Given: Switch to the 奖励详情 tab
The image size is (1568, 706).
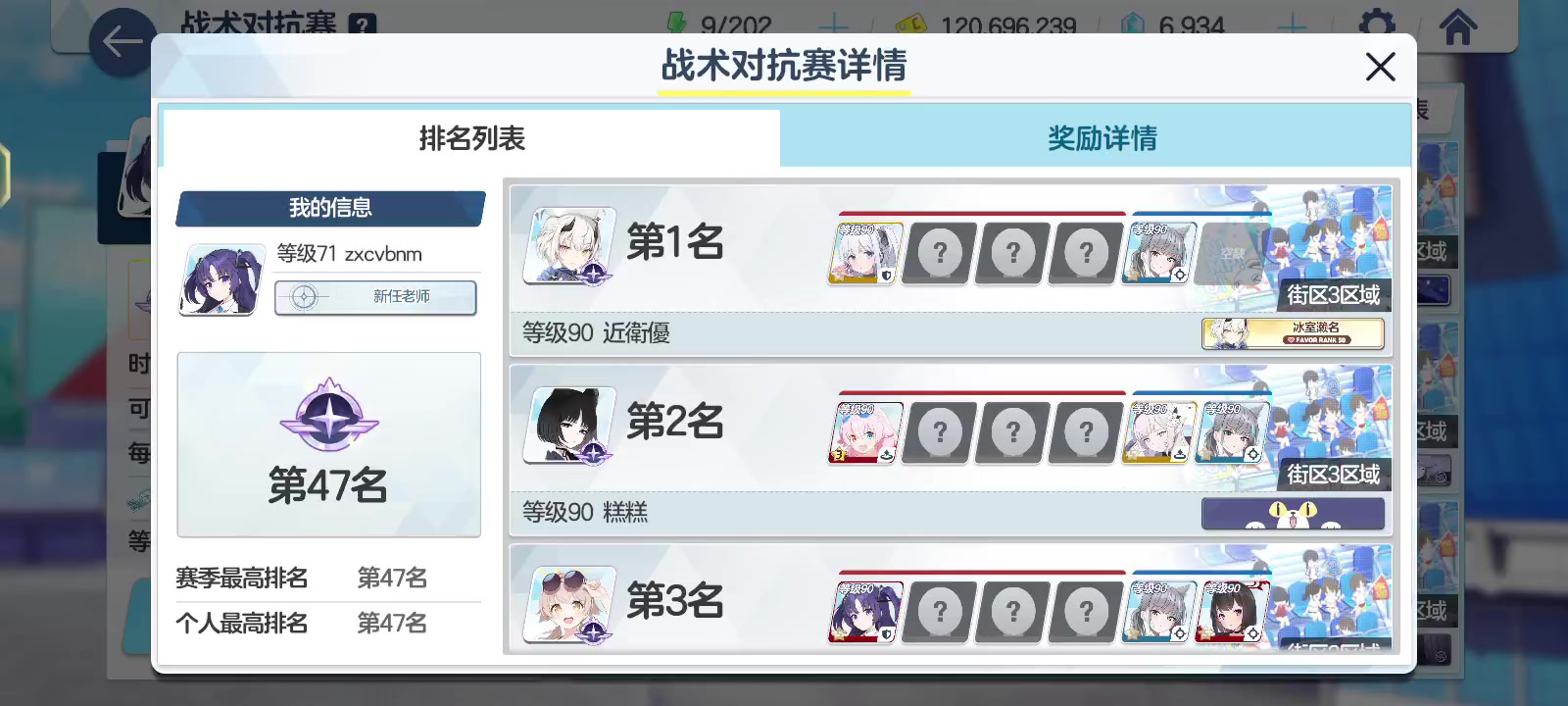Looking at the screenshot, I should pos(1102,138).
